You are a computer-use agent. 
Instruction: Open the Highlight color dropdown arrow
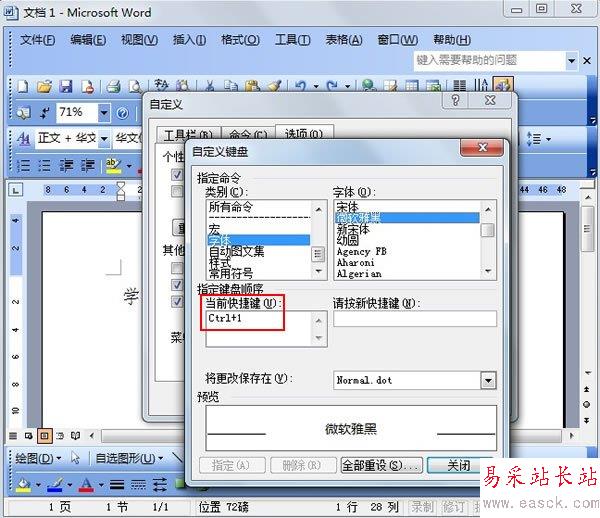129,166
